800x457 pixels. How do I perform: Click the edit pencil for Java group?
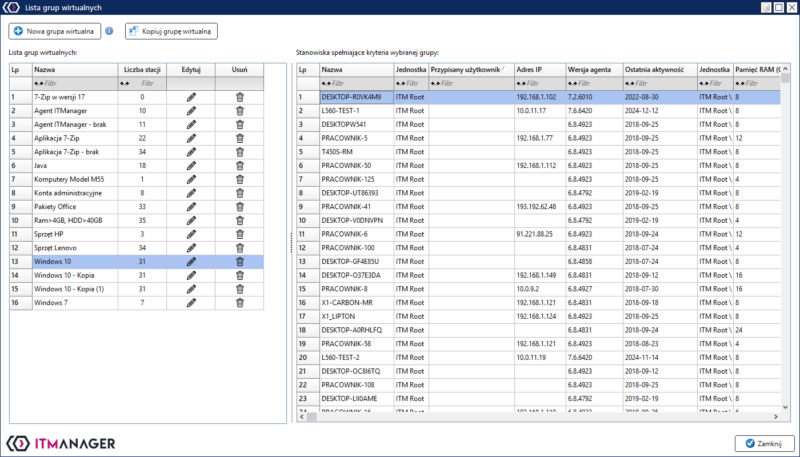[x=191, y=165]
